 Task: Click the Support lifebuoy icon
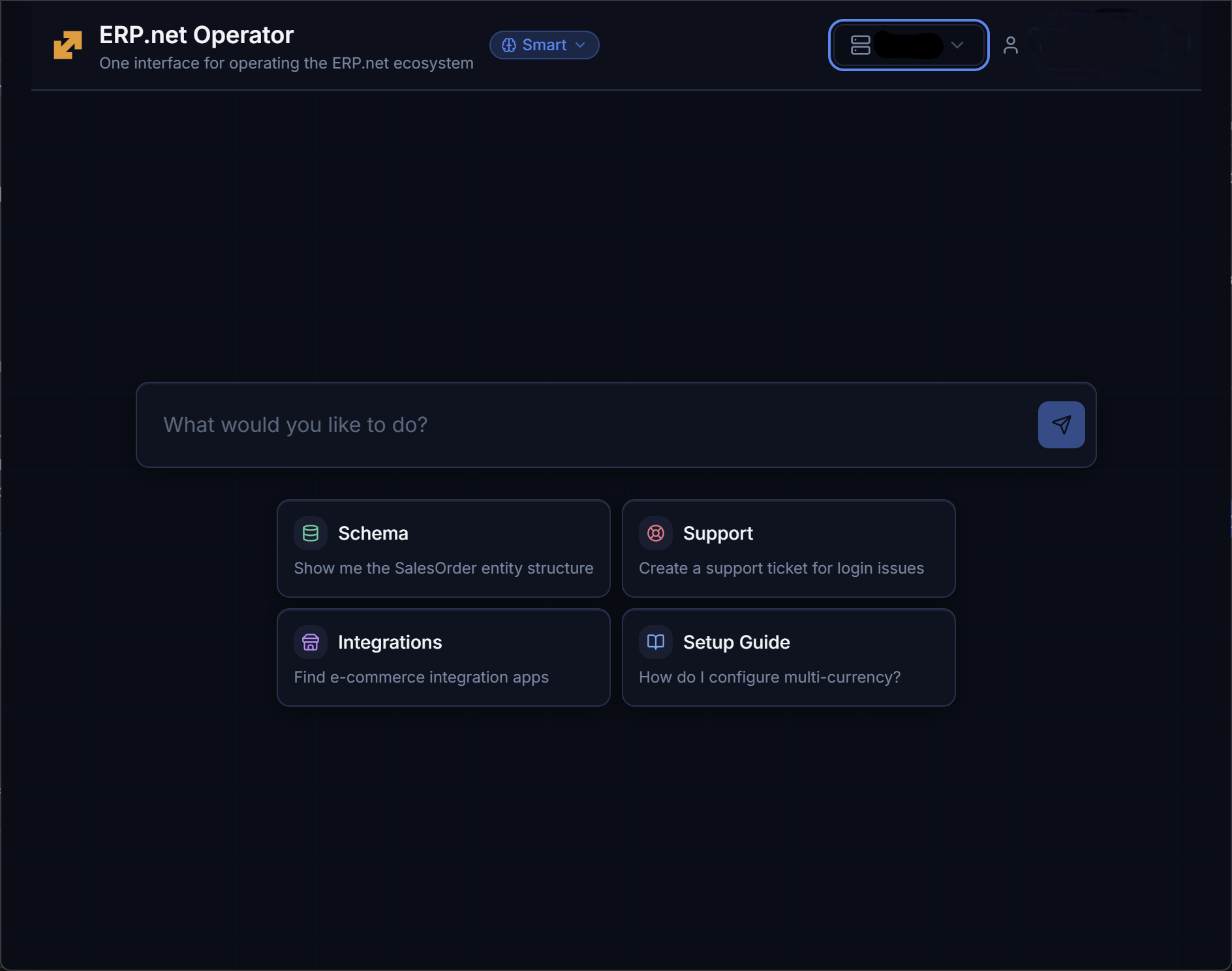coord(656,533)
